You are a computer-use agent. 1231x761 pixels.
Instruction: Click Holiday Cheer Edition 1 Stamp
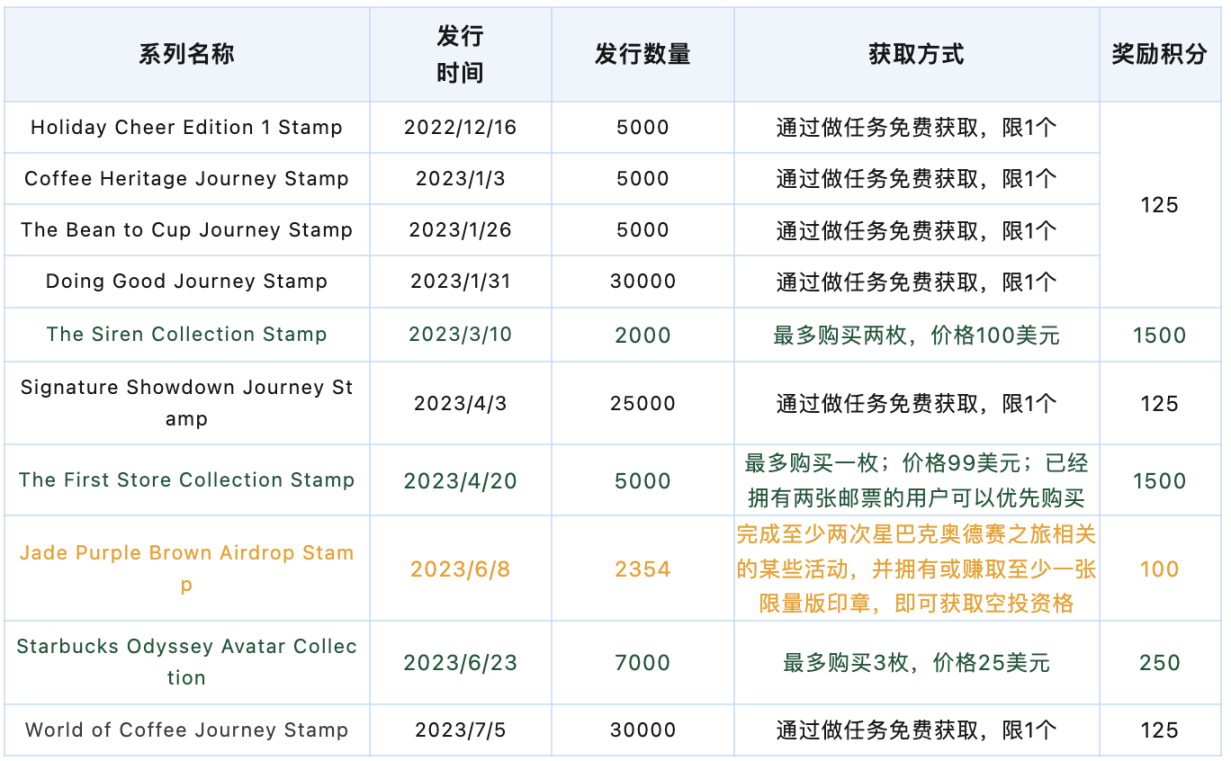pos(186,127)
